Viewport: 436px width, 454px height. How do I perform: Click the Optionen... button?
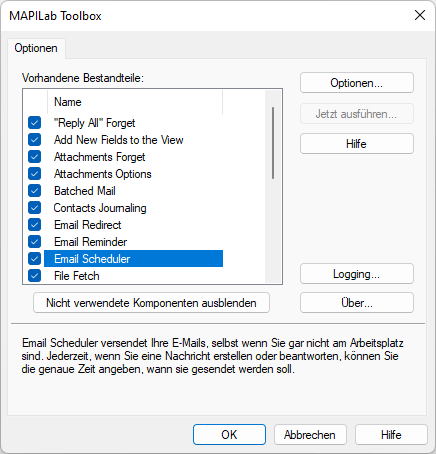click(x=357, y=83)
